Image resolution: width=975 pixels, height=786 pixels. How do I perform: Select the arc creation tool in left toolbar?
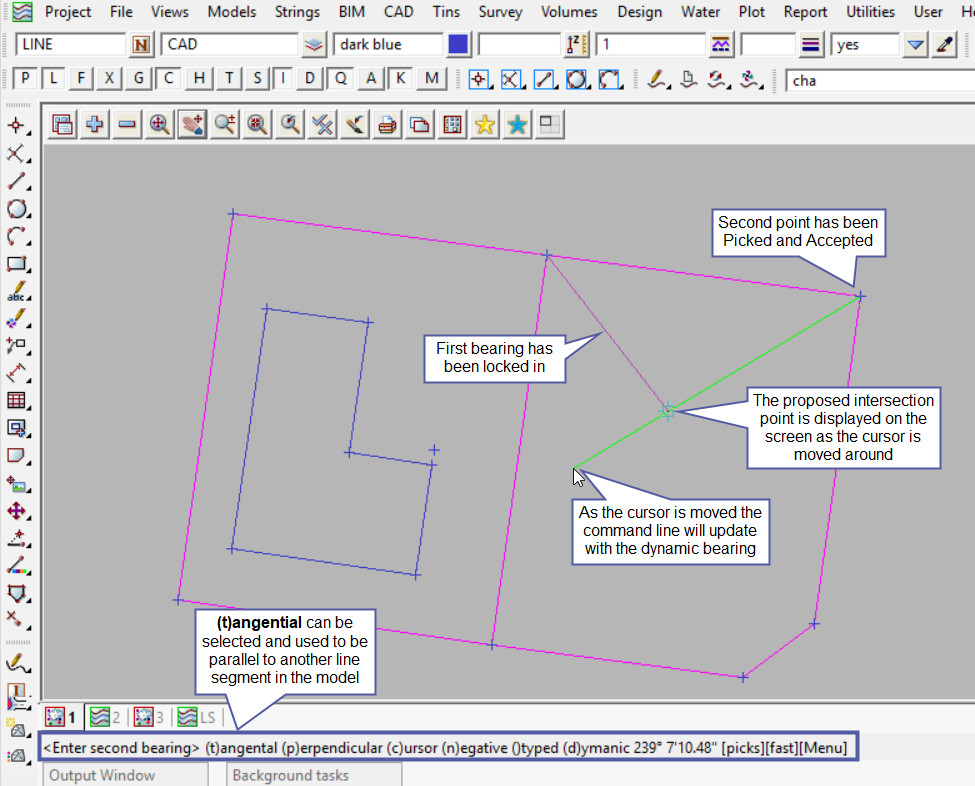pyautogui.click(x=16, y=237)
